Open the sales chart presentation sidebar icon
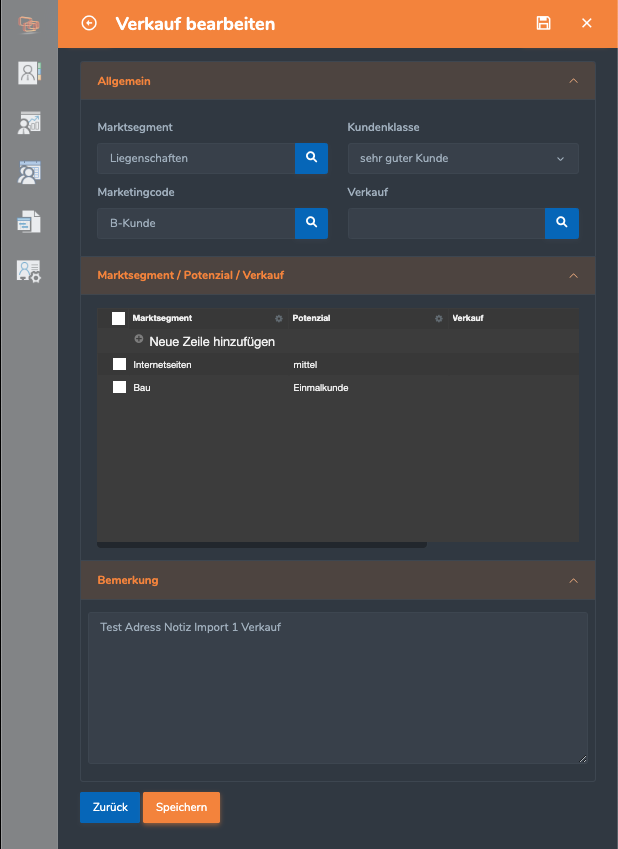 pyautogui.click(x=28, y=123)
